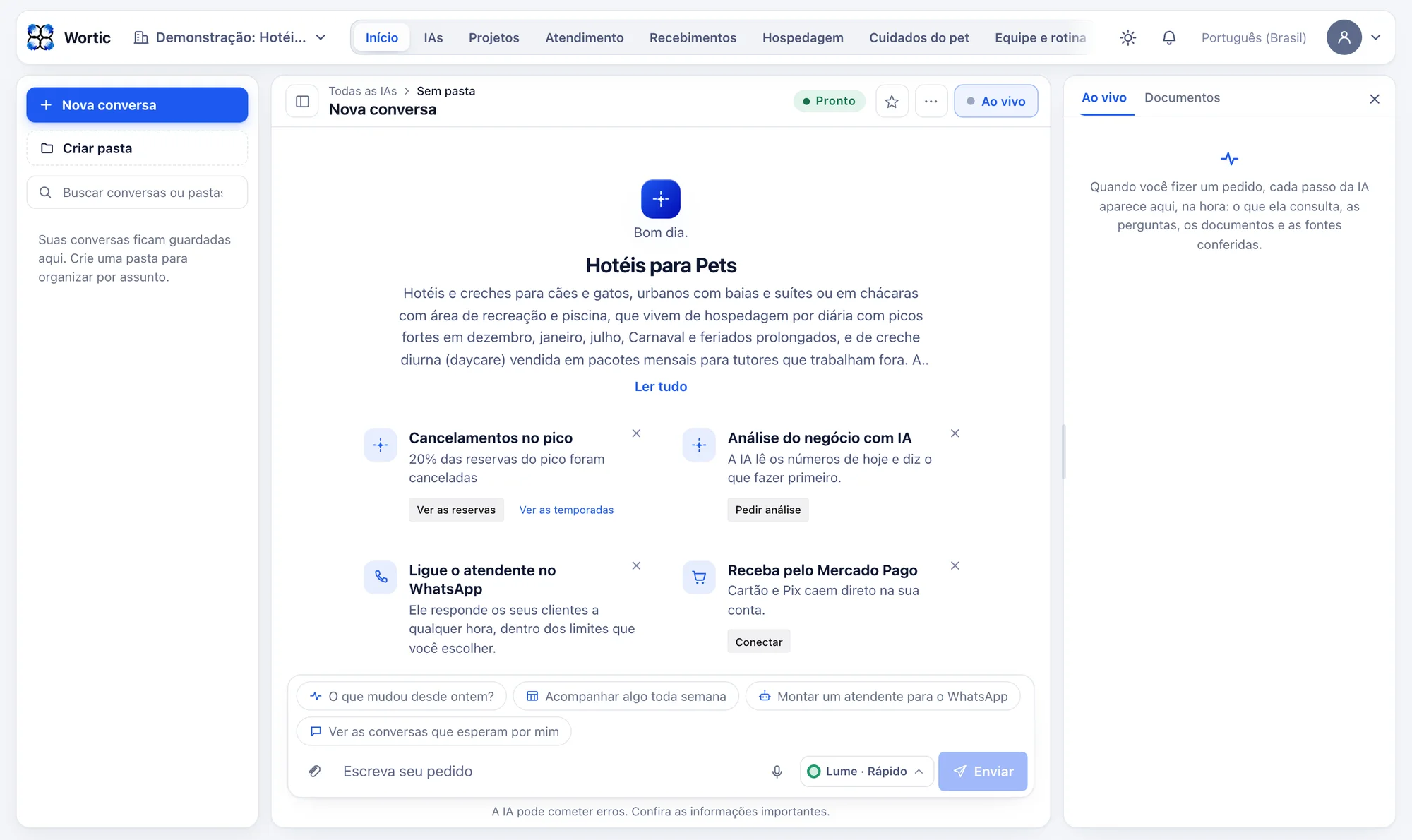Click into the Escreva seu pedido input
The height and width of the screenshot is (840, 1412).
(551, 771)
